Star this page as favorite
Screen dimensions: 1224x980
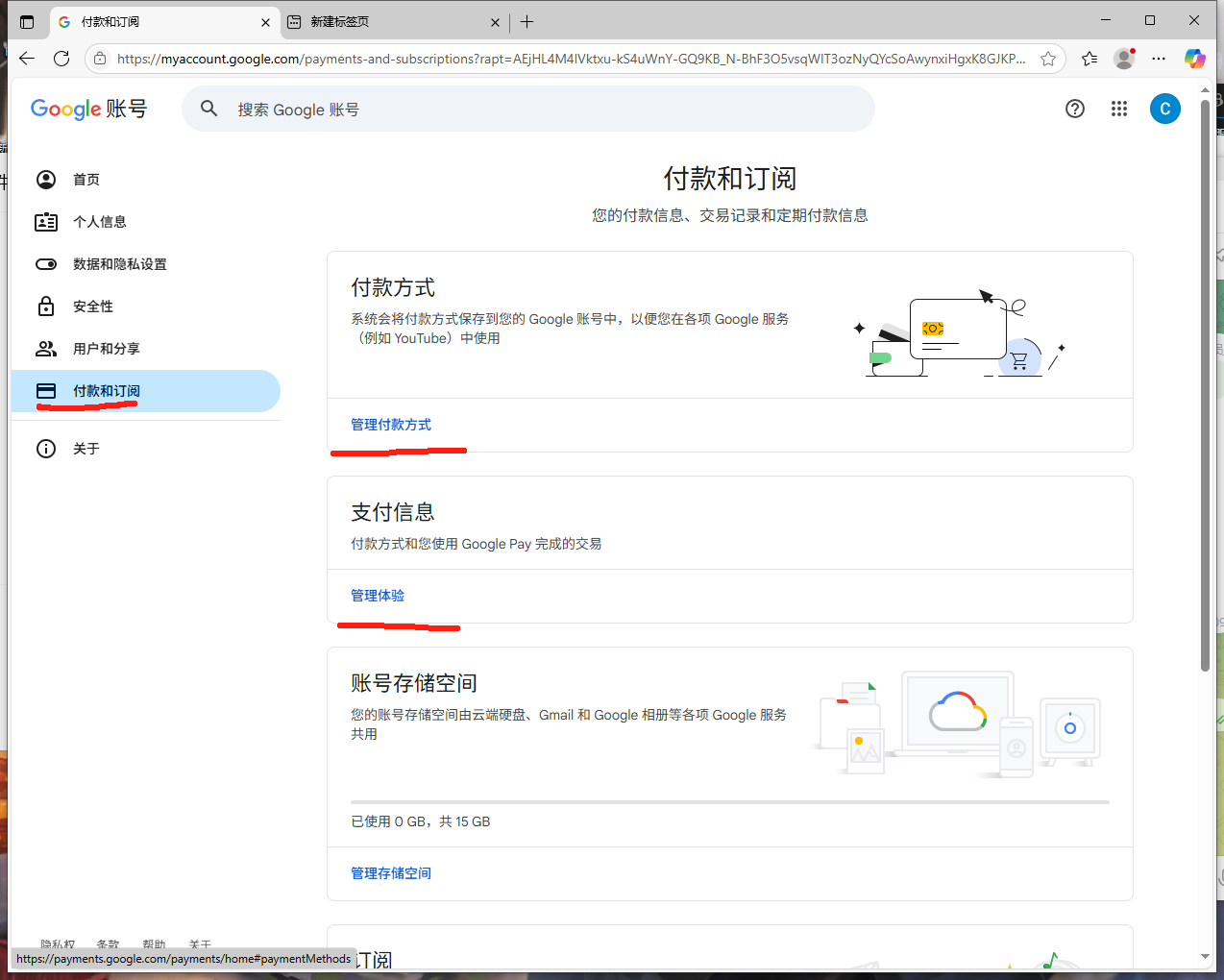[1048, 59]
